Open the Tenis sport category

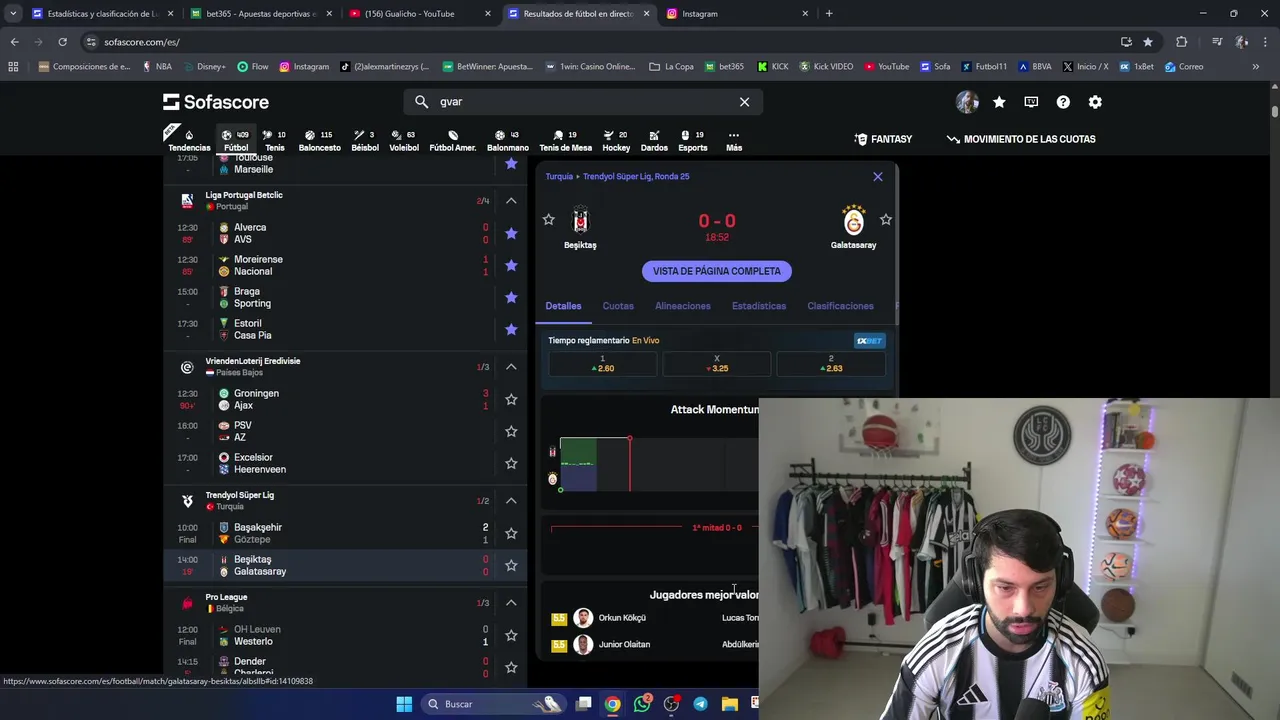click(274, 140)
